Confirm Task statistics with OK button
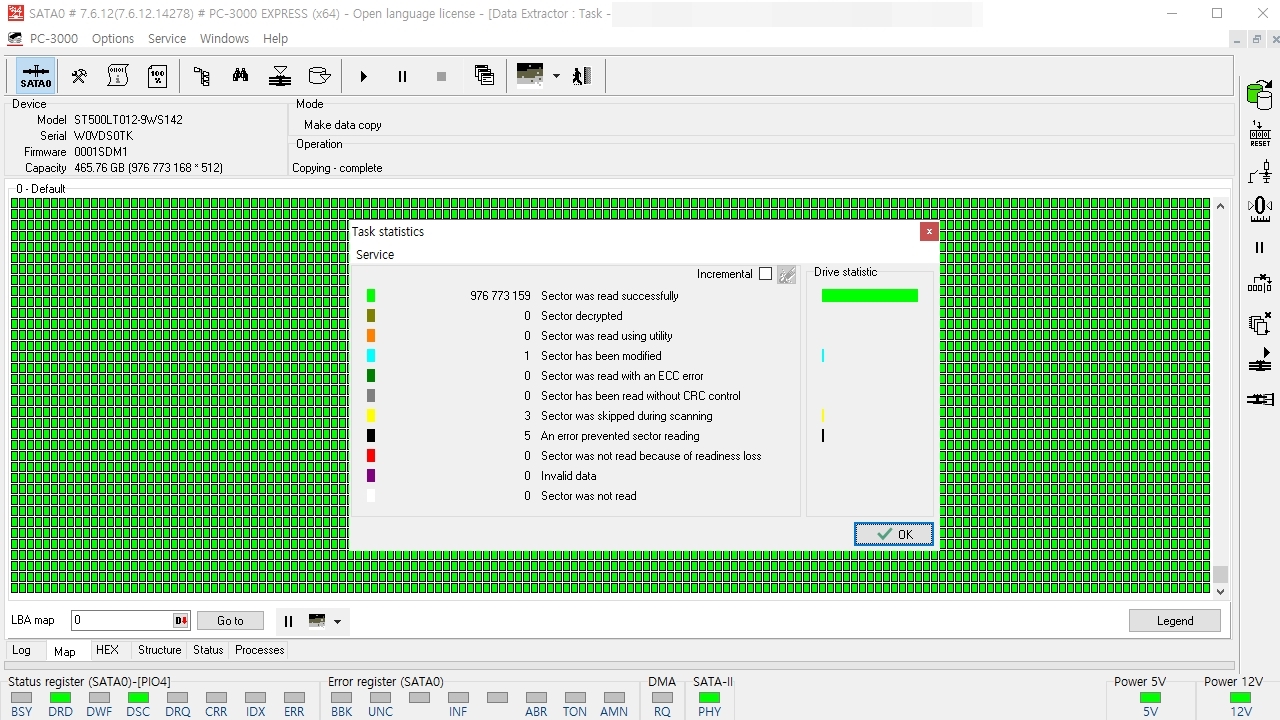The image size is (1280, 720). tap(894, 534)
